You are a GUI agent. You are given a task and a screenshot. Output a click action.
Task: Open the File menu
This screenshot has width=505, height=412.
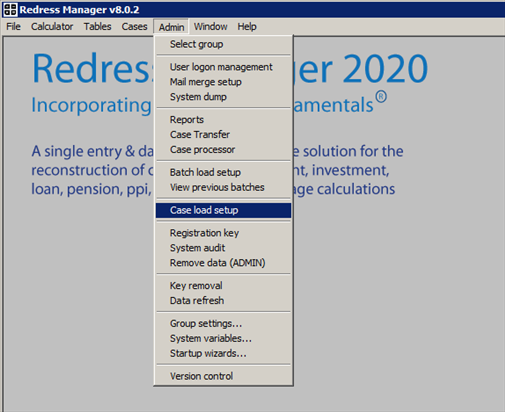[x=13, y=27]
